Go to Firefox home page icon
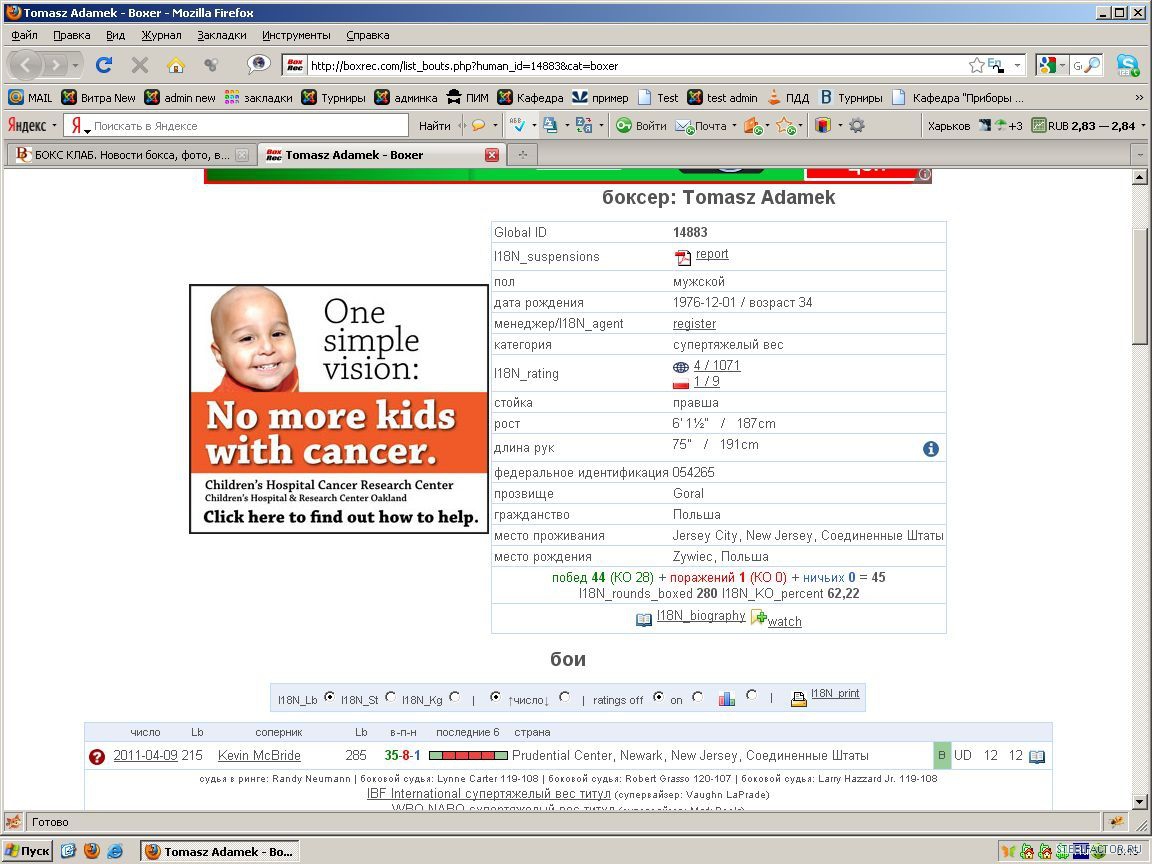The width and height of the screenshot is (1152, 864). coord(176,65)
